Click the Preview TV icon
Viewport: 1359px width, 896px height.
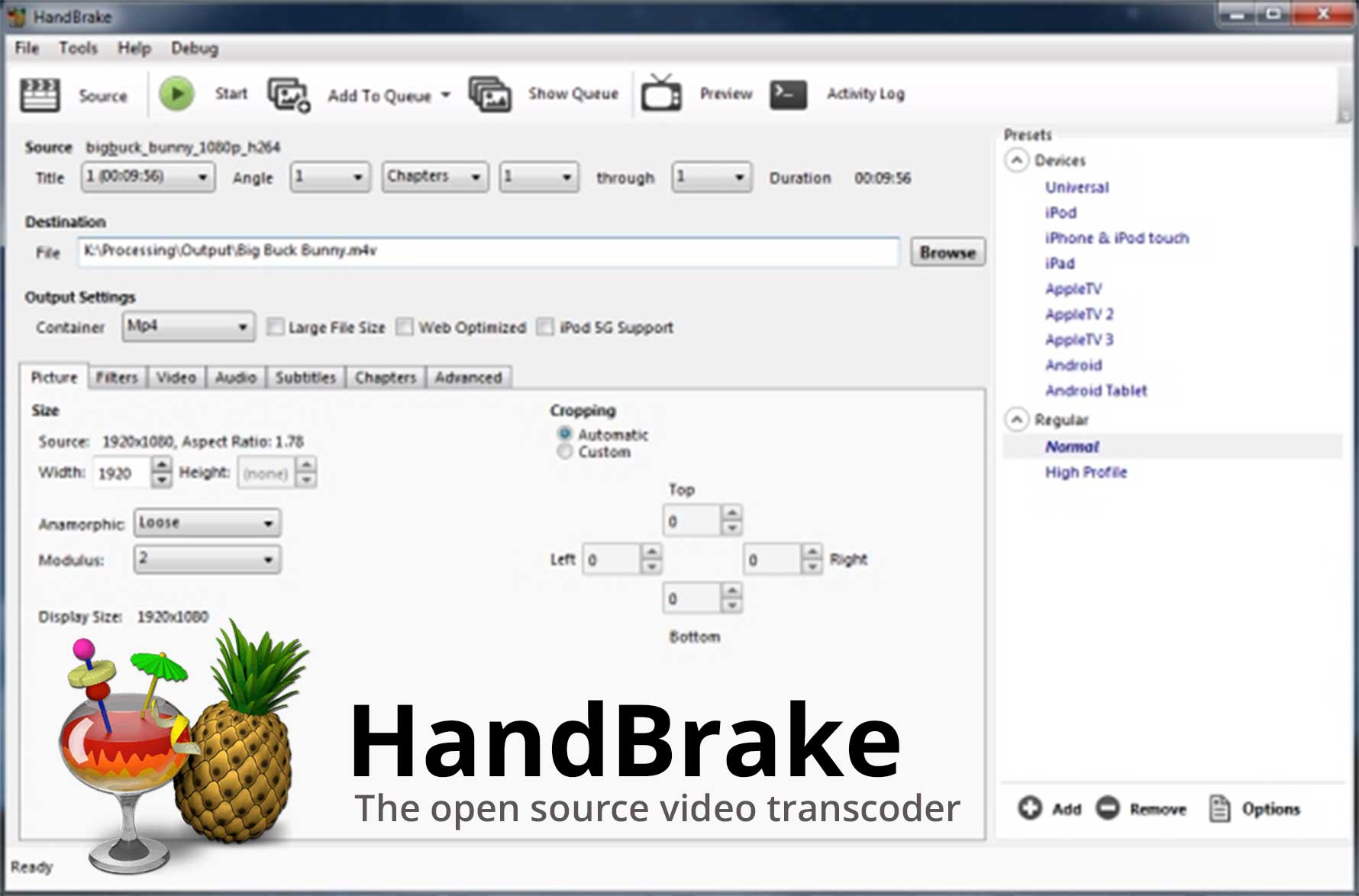pyautogui.click(x=660, y=93)
